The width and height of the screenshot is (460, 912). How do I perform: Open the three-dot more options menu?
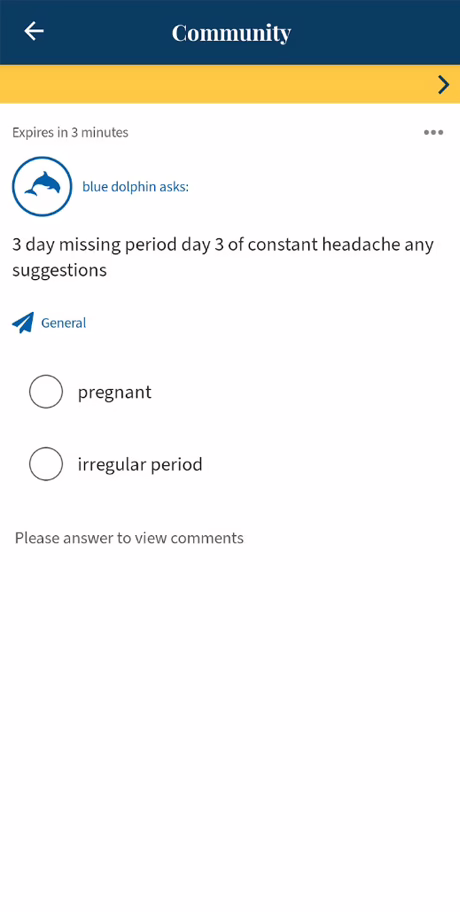click(433, 133)
